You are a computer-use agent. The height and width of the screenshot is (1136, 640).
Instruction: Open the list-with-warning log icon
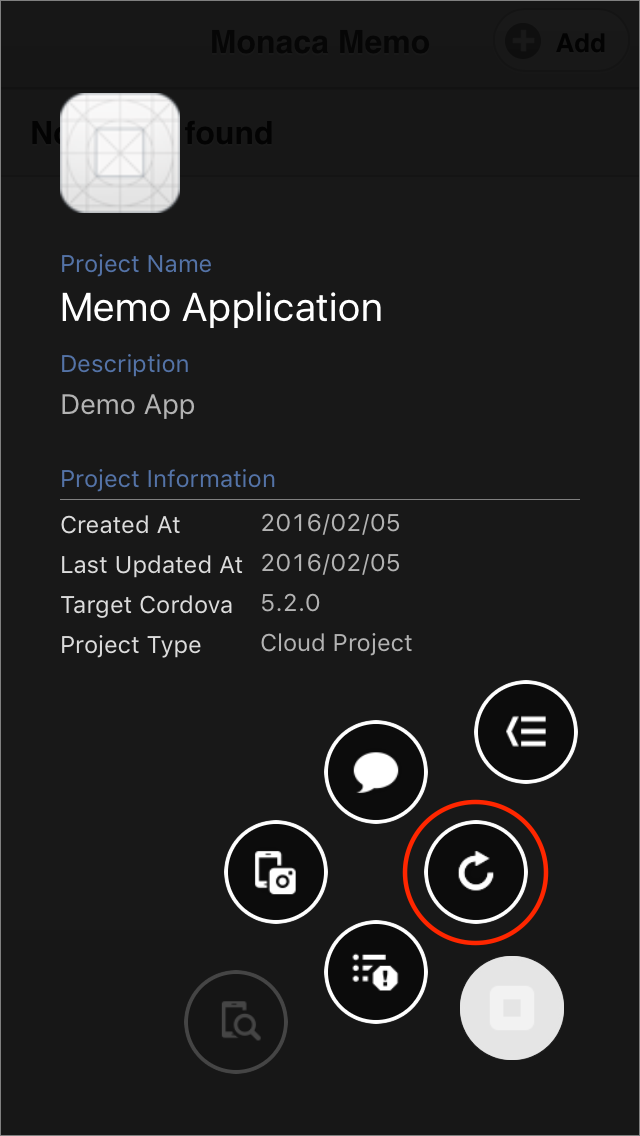pyautogui.click(x=376, y=971)
